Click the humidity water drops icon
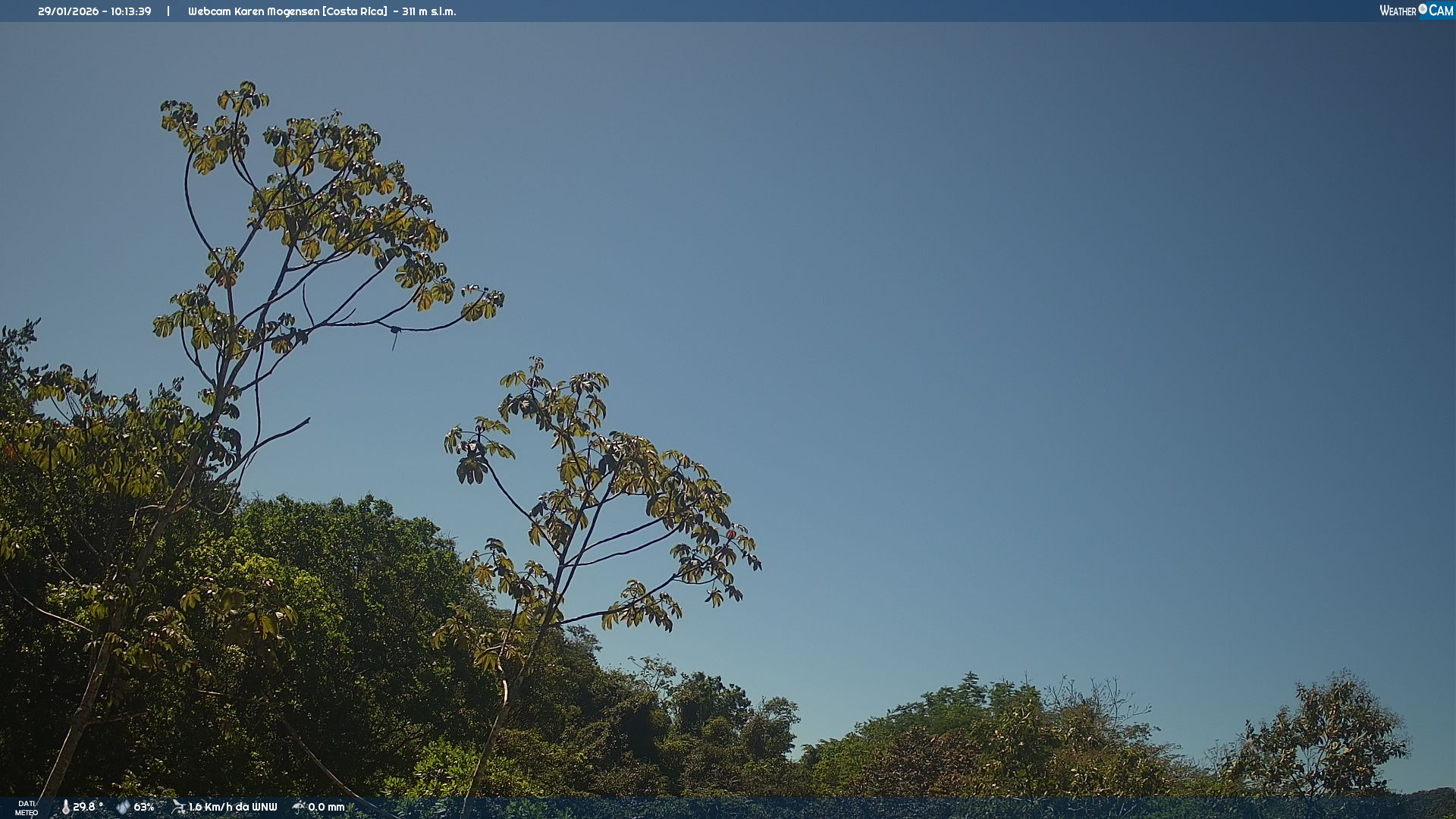 tap(123, 807)
